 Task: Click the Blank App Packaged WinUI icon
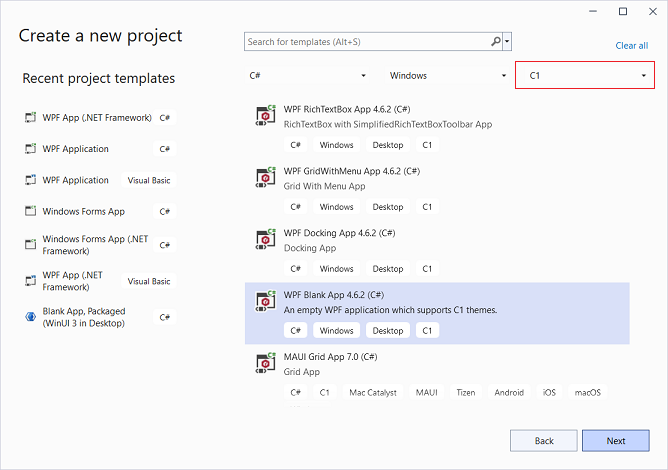(30, 317)
